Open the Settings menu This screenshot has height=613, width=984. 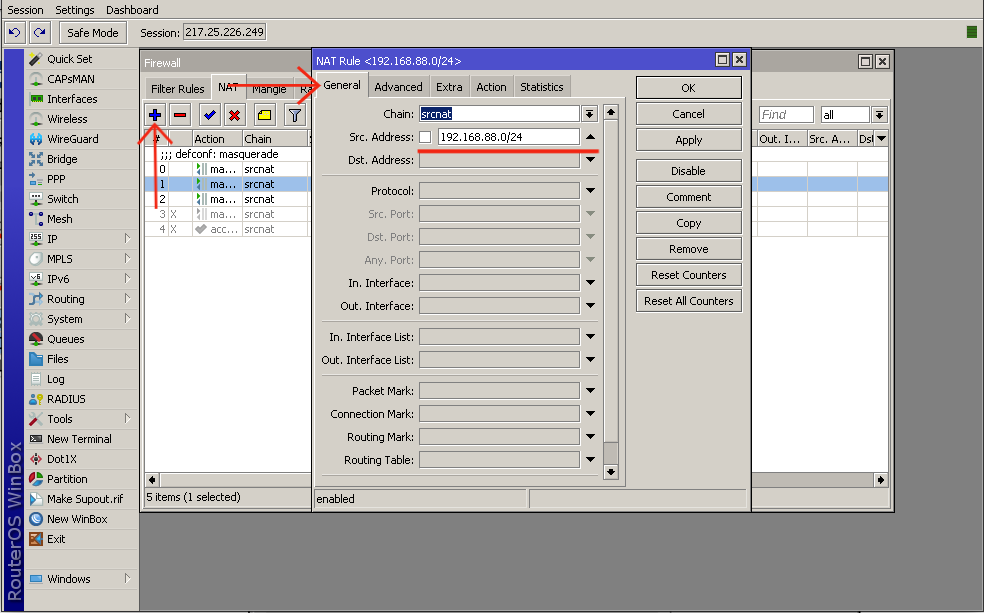tap(75, 10)
